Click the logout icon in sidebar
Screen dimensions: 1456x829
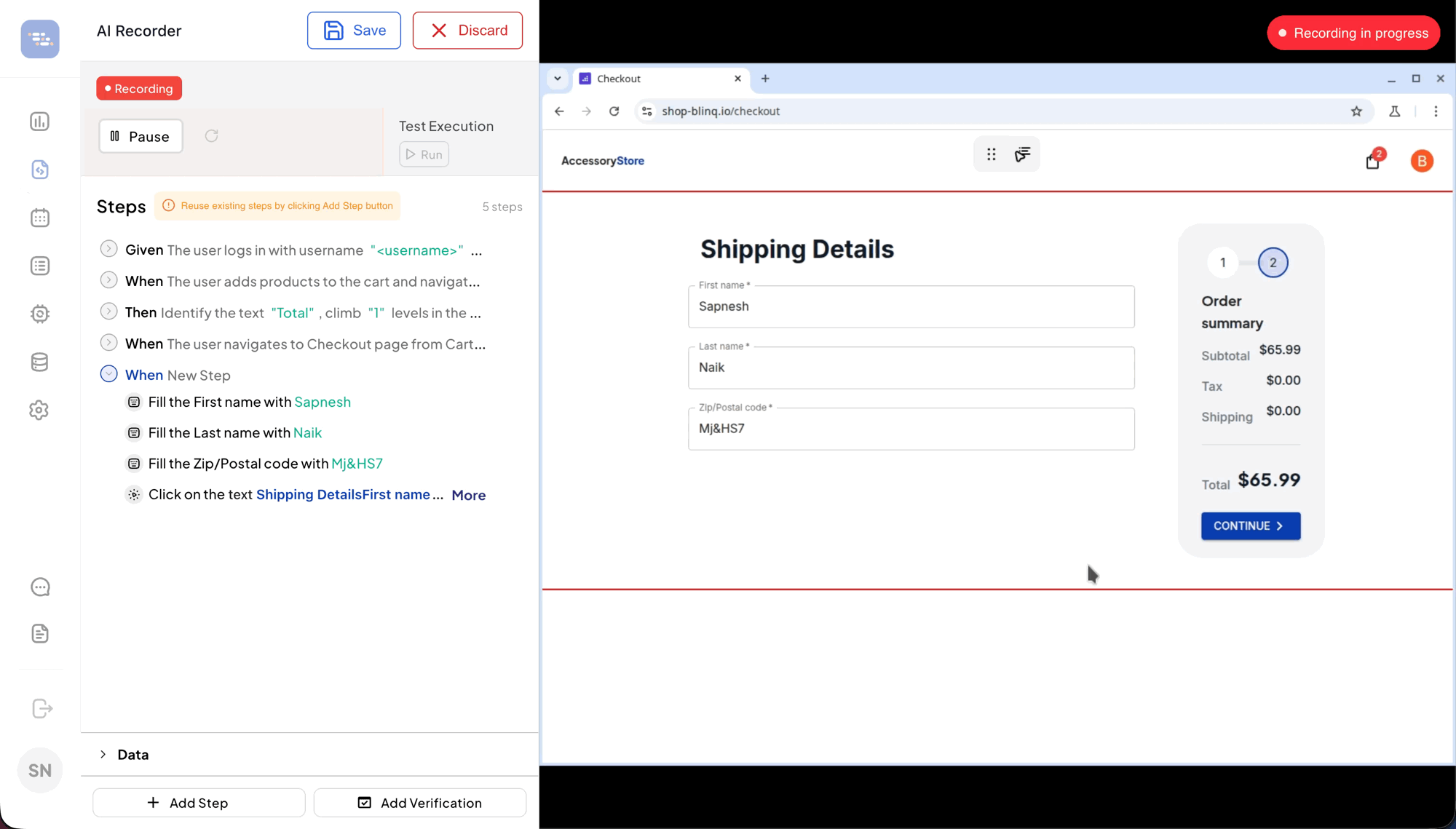coord(42,709)
